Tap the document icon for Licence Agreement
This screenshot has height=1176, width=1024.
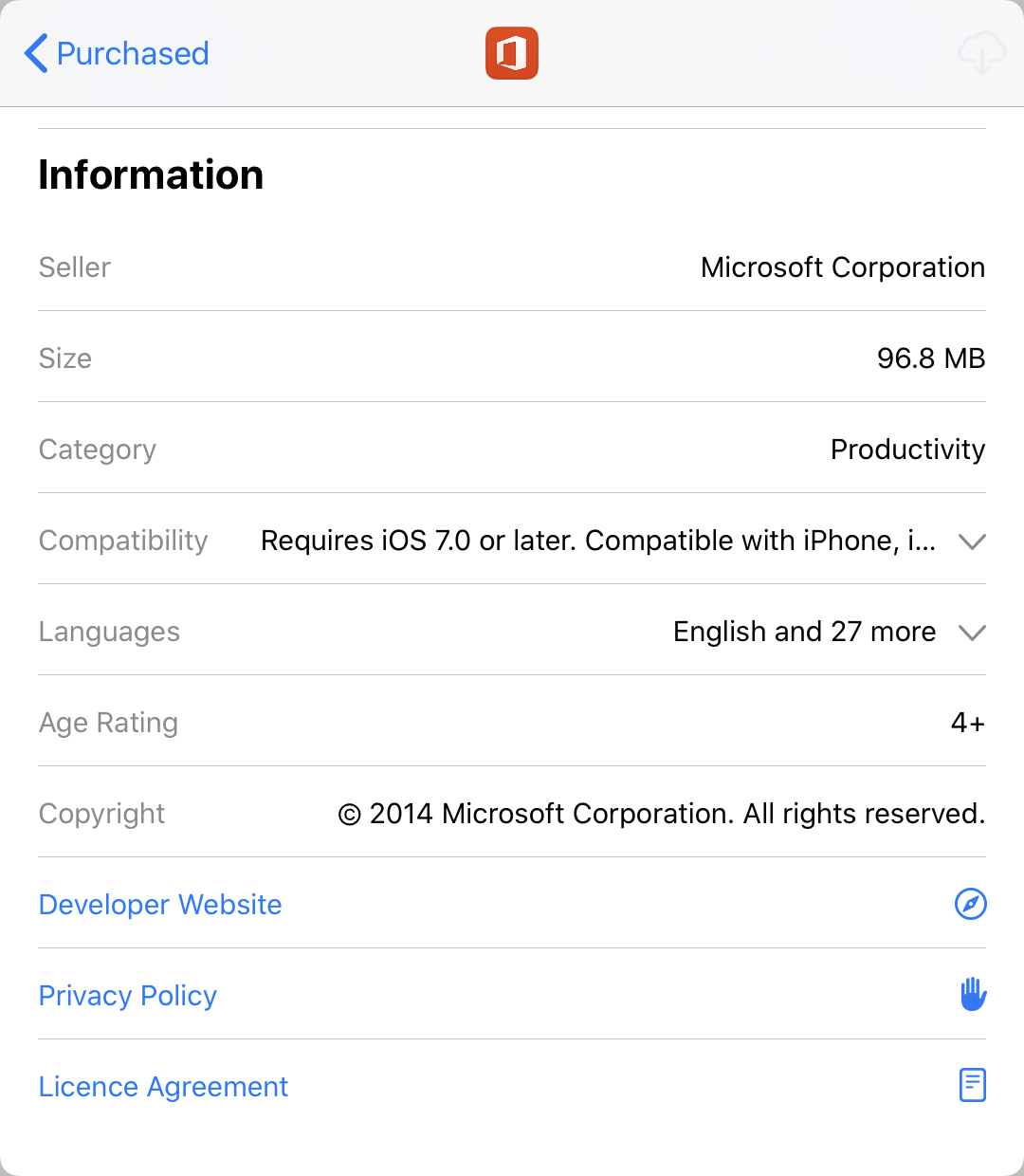tap(973, 1085)
